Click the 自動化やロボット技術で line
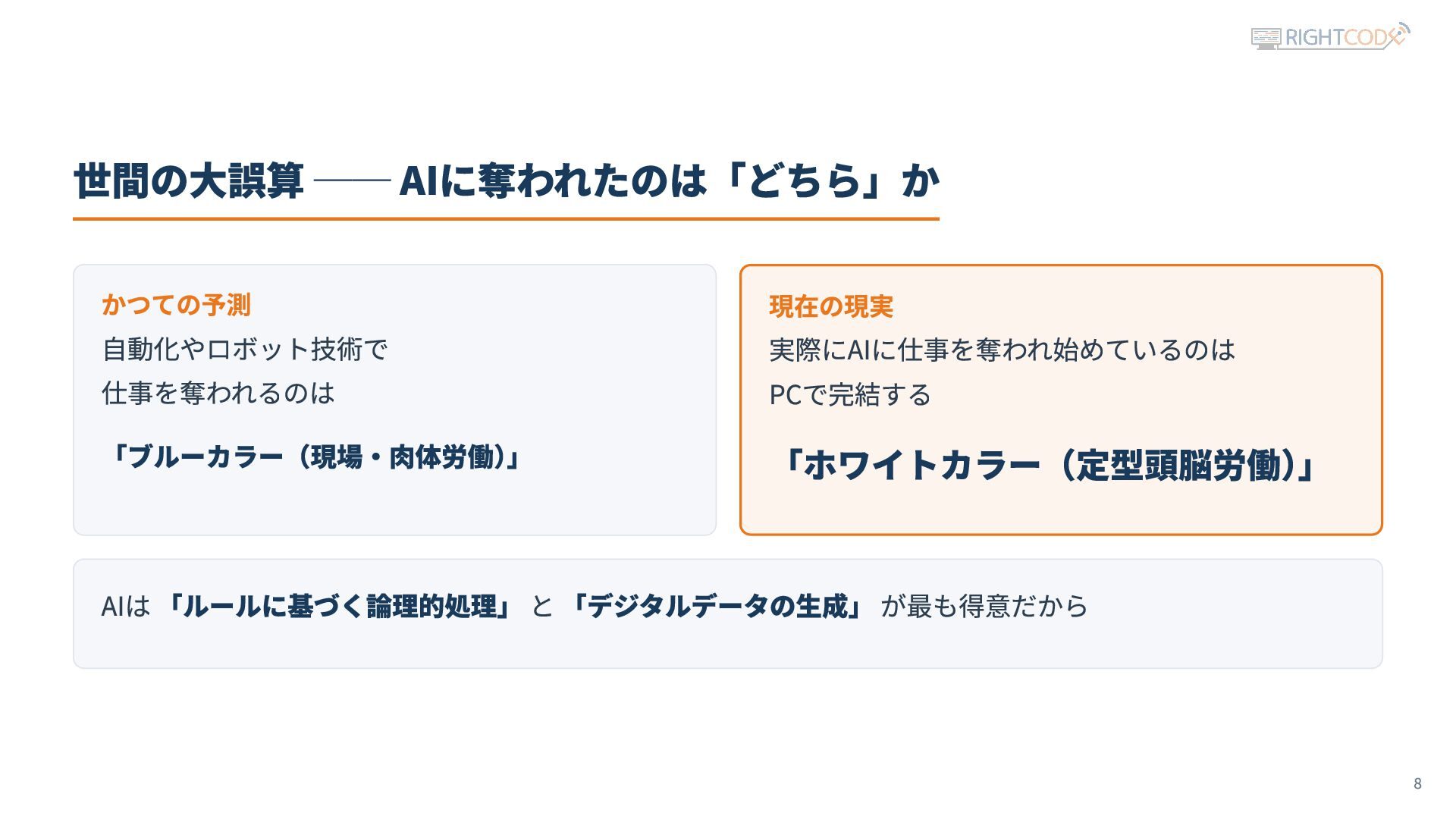 pyautogui.click(x=245, y=350)
